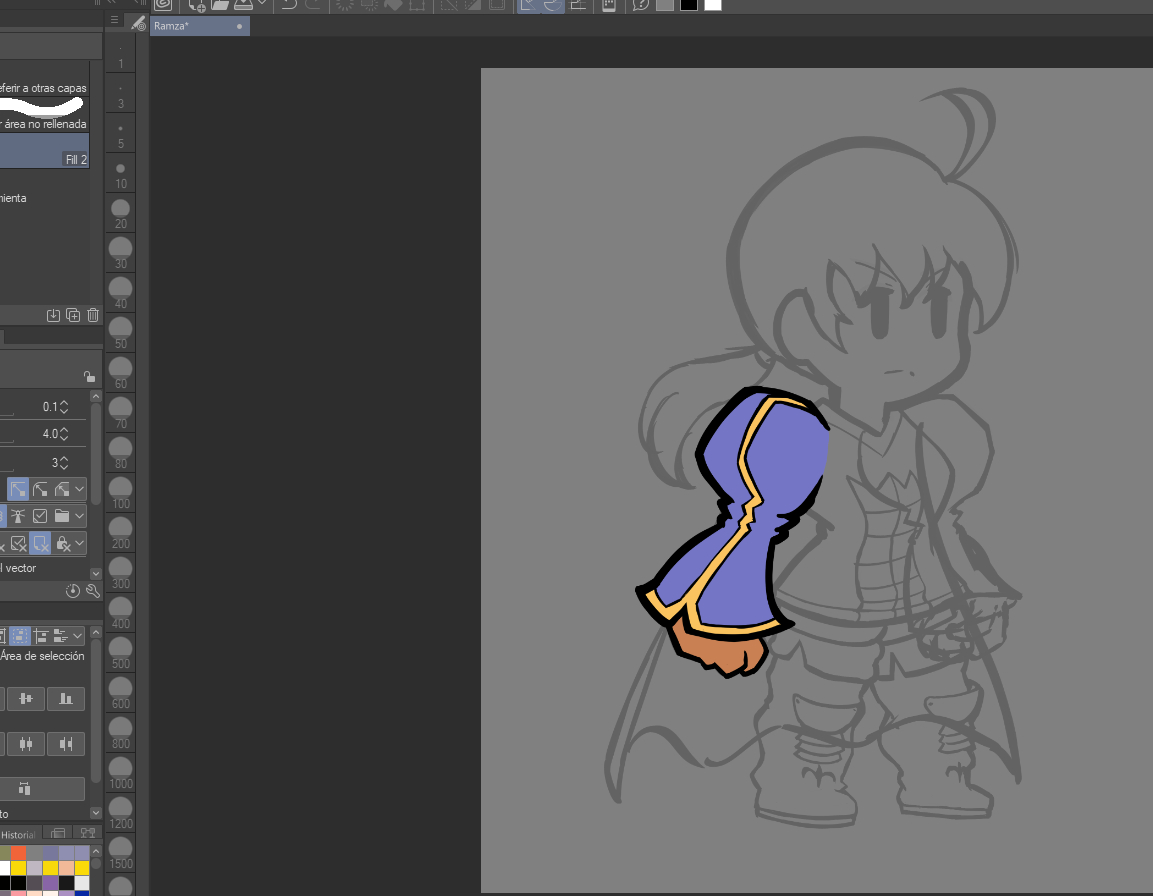Select the Fill 2 sub tool

(x=45, y=151)
